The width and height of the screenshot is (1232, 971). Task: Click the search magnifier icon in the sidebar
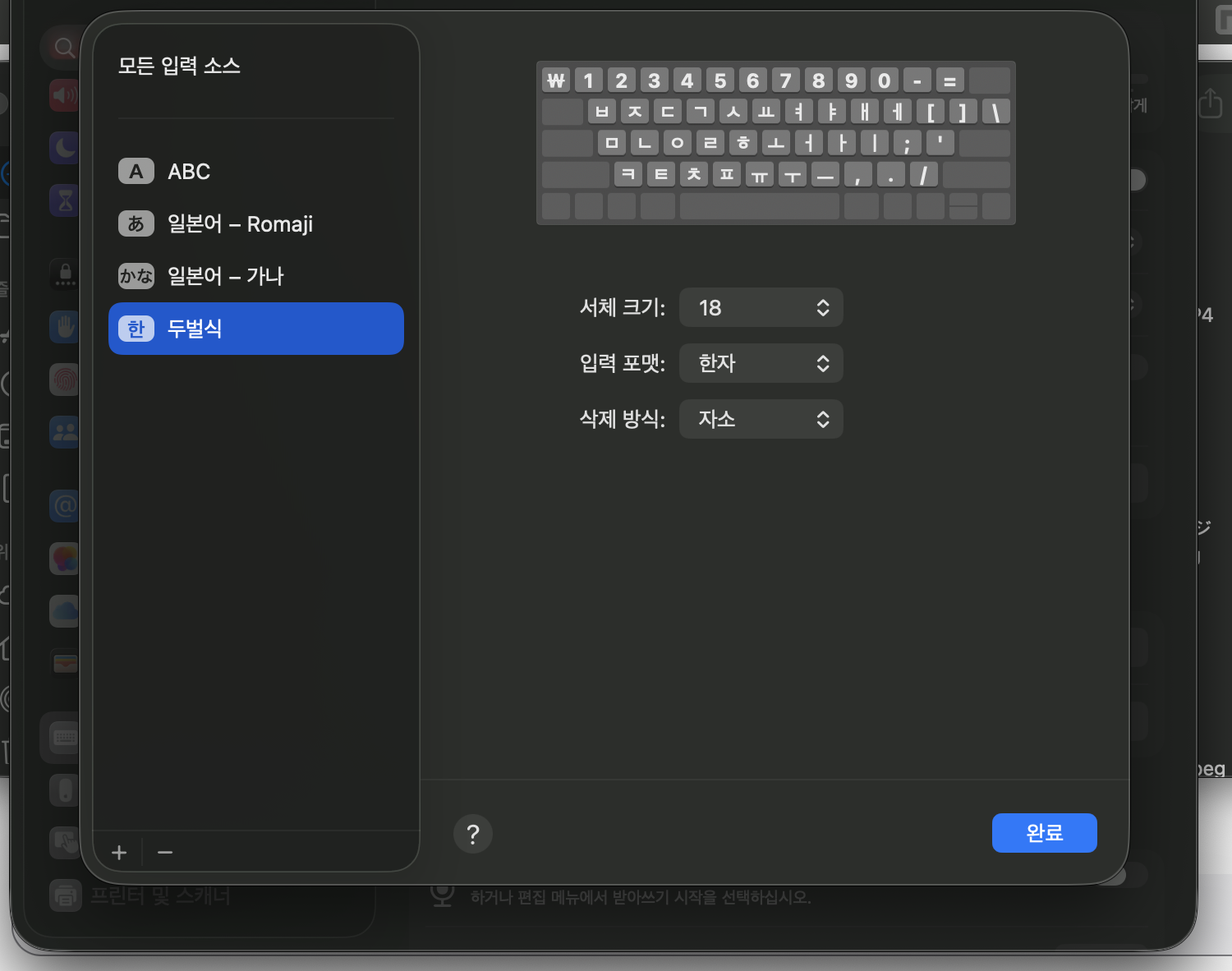click(64, 48)
